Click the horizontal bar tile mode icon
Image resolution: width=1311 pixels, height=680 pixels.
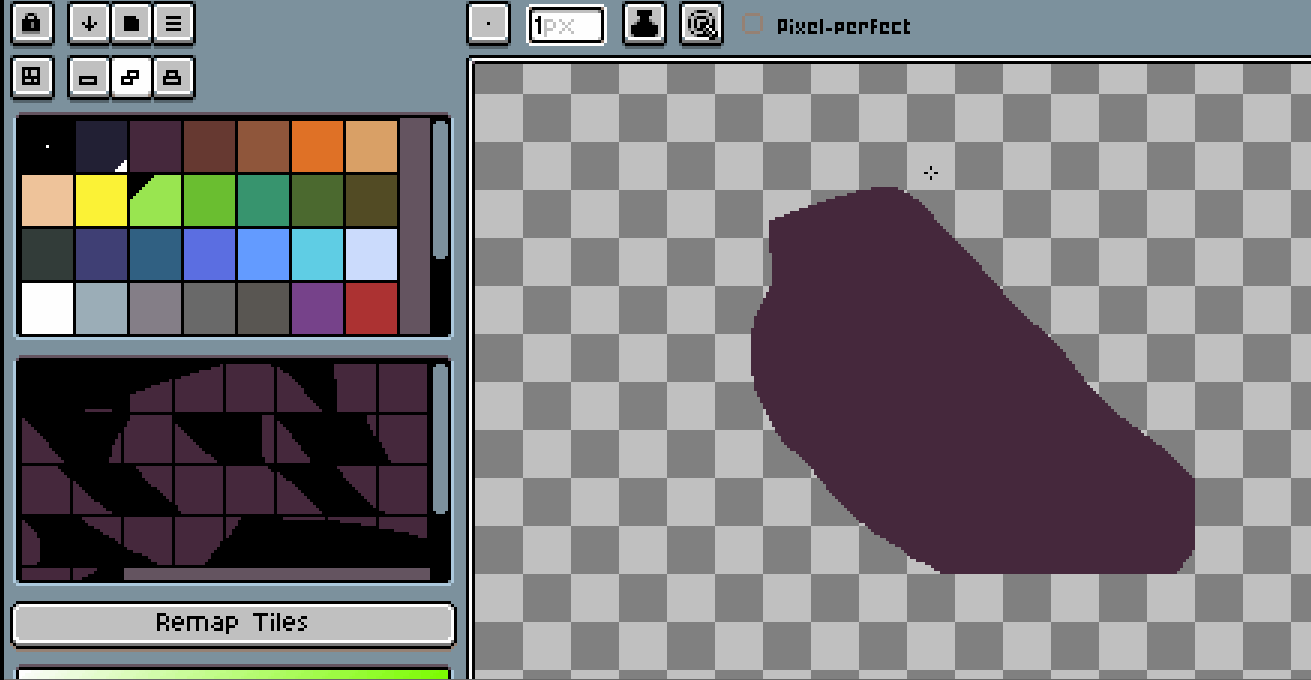(88, 76)
